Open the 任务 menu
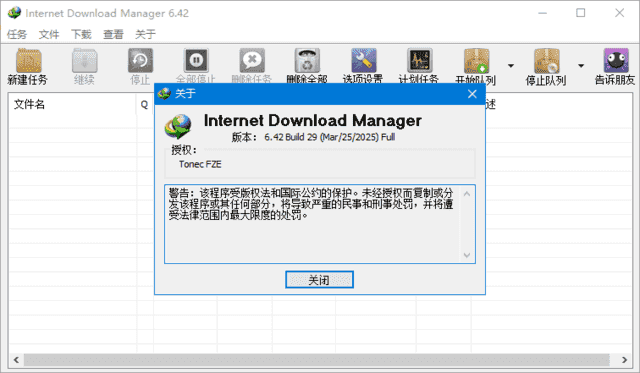This screenshot has height=373, width=640. [17, 34]
